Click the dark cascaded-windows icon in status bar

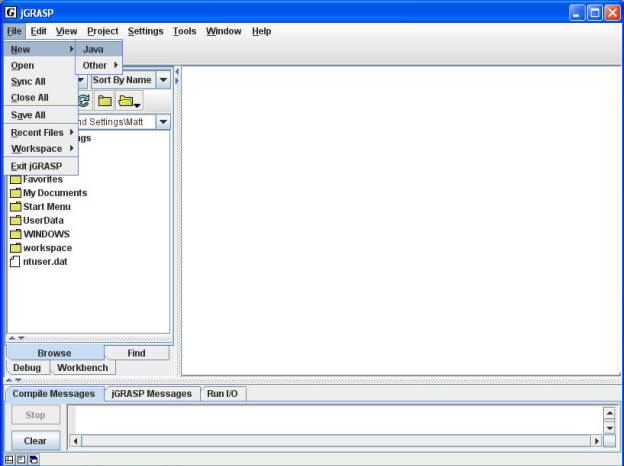pos(34,460)
